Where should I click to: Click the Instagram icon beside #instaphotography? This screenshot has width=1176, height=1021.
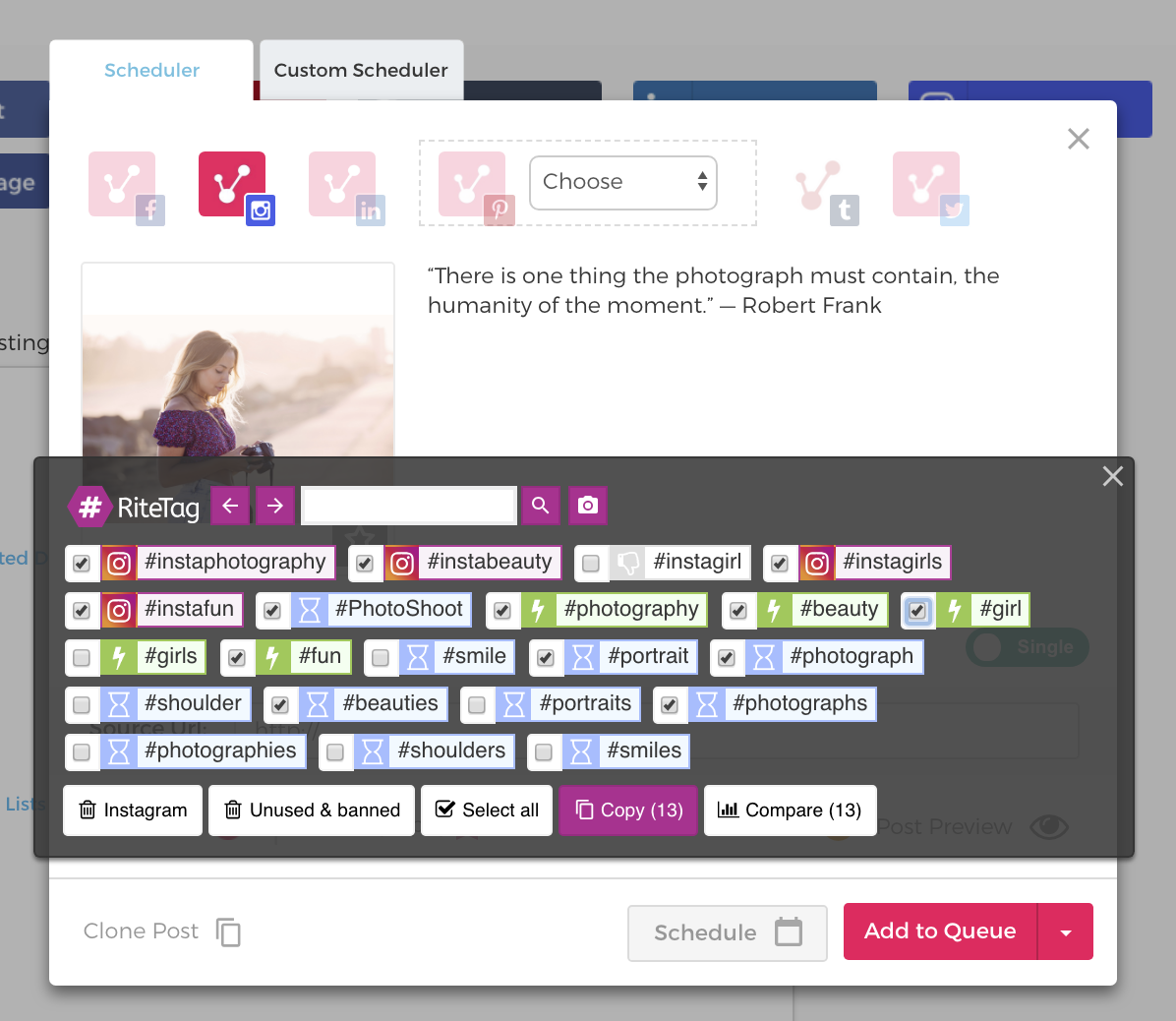tap(119, 564)
